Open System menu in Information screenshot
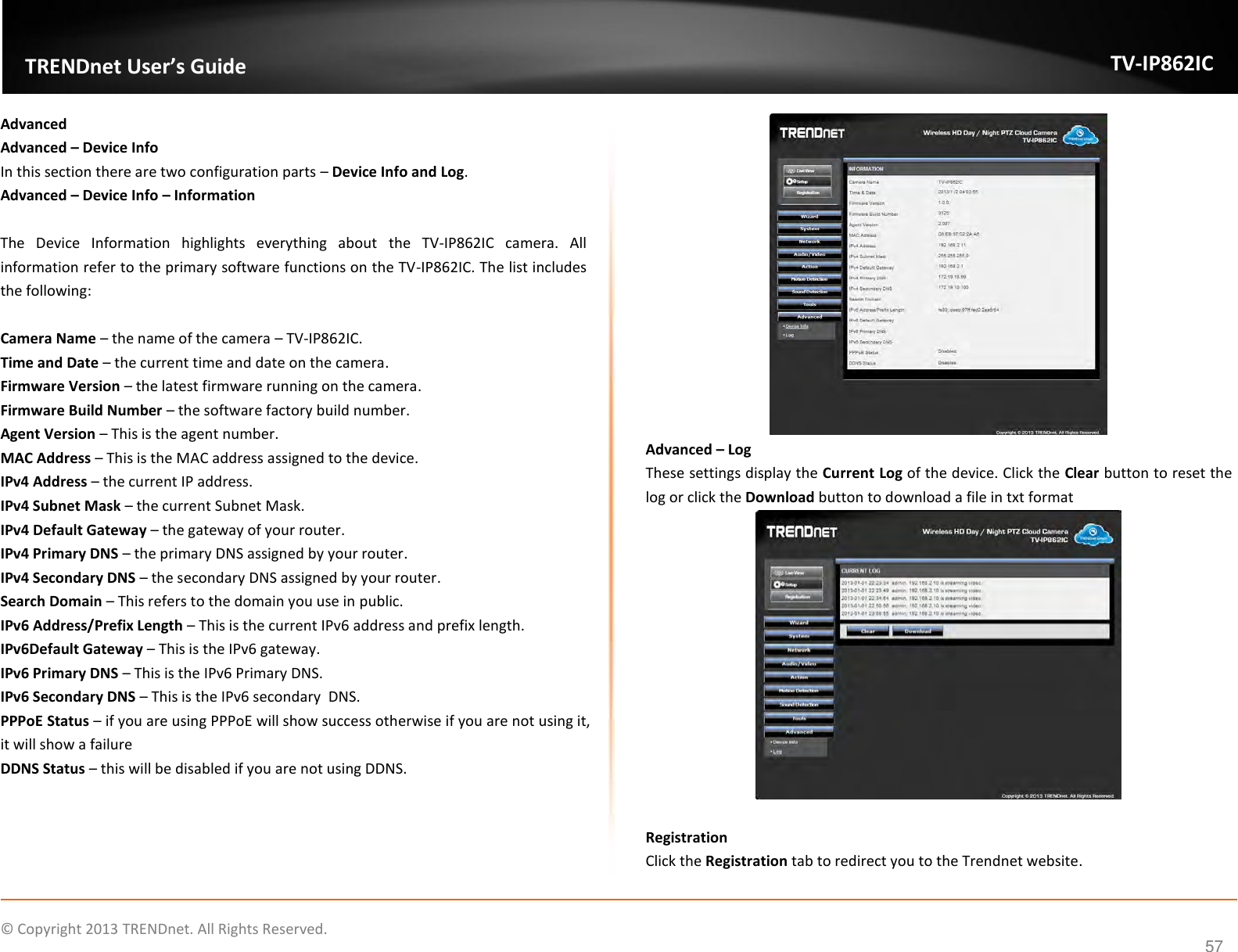Screen dimensions: 1238x952 click(x=809, y=229)
